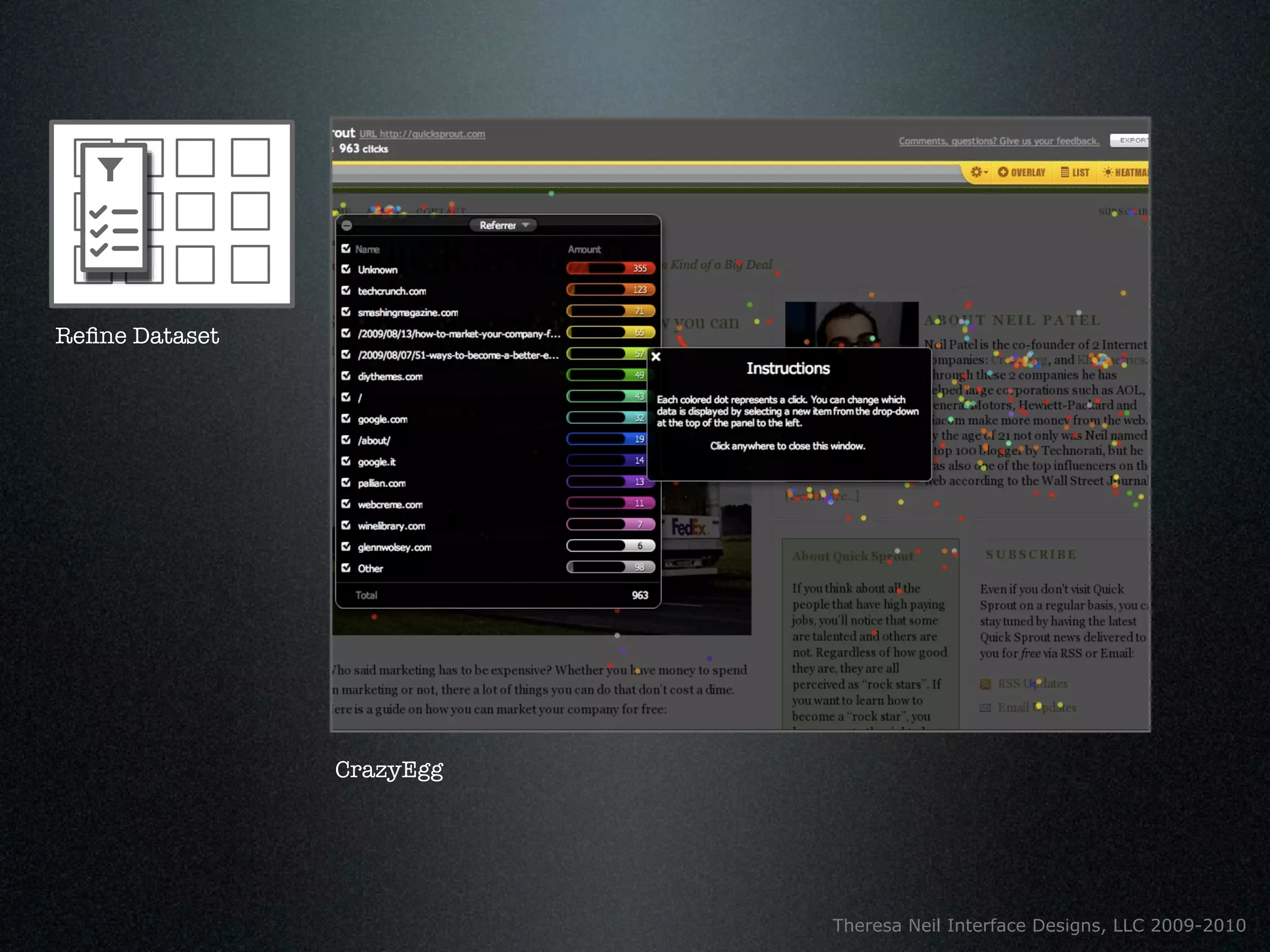Click the Export button
The width and height of the screenshot is (1270, 952).
pyautogui.click(x=1130, y=141)
